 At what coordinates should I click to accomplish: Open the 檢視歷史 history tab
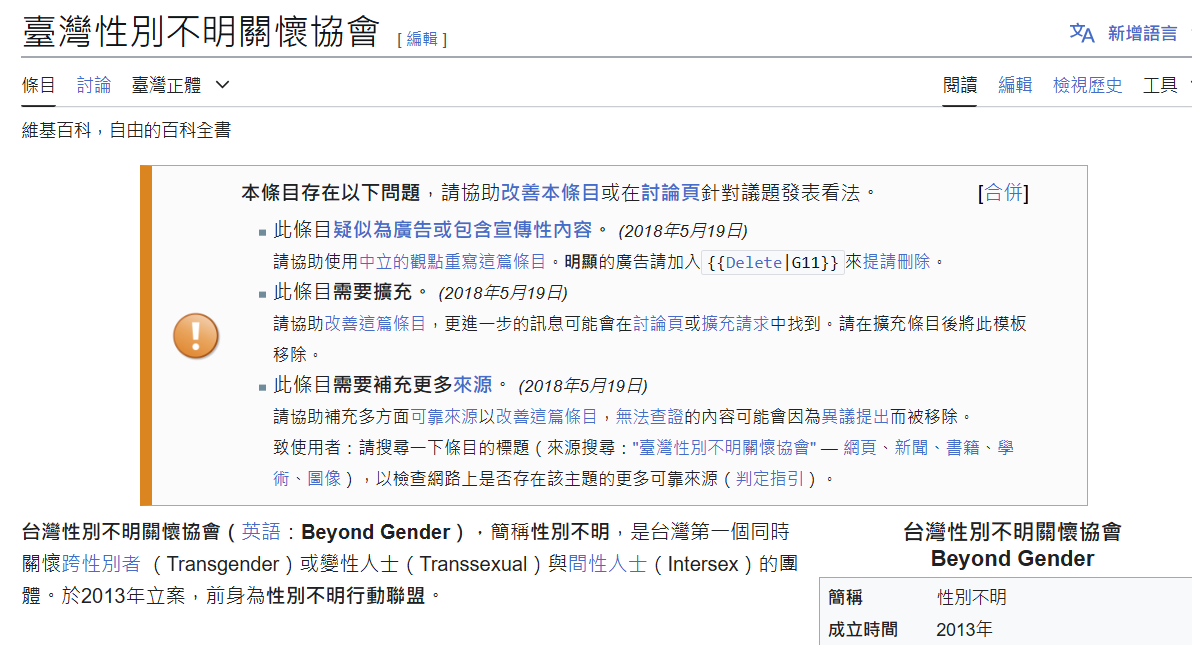tap(1087, 85)
